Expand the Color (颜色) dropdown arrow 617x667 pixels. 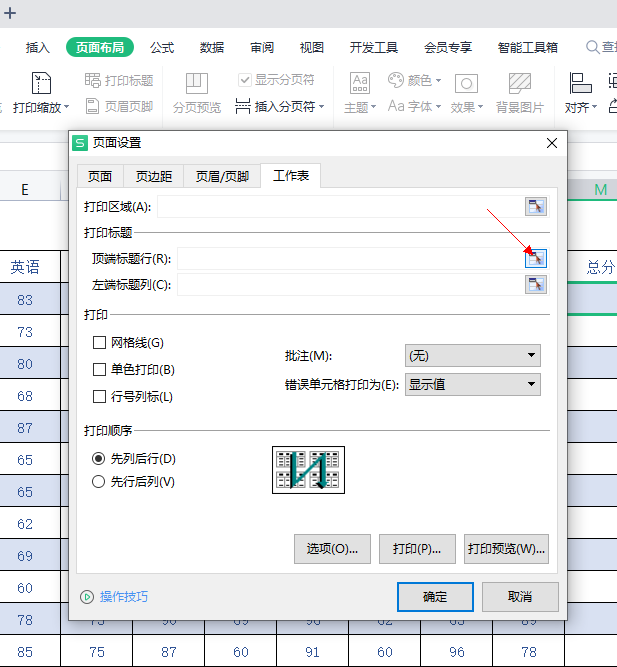pyautogui.click(x=438, y=80)
